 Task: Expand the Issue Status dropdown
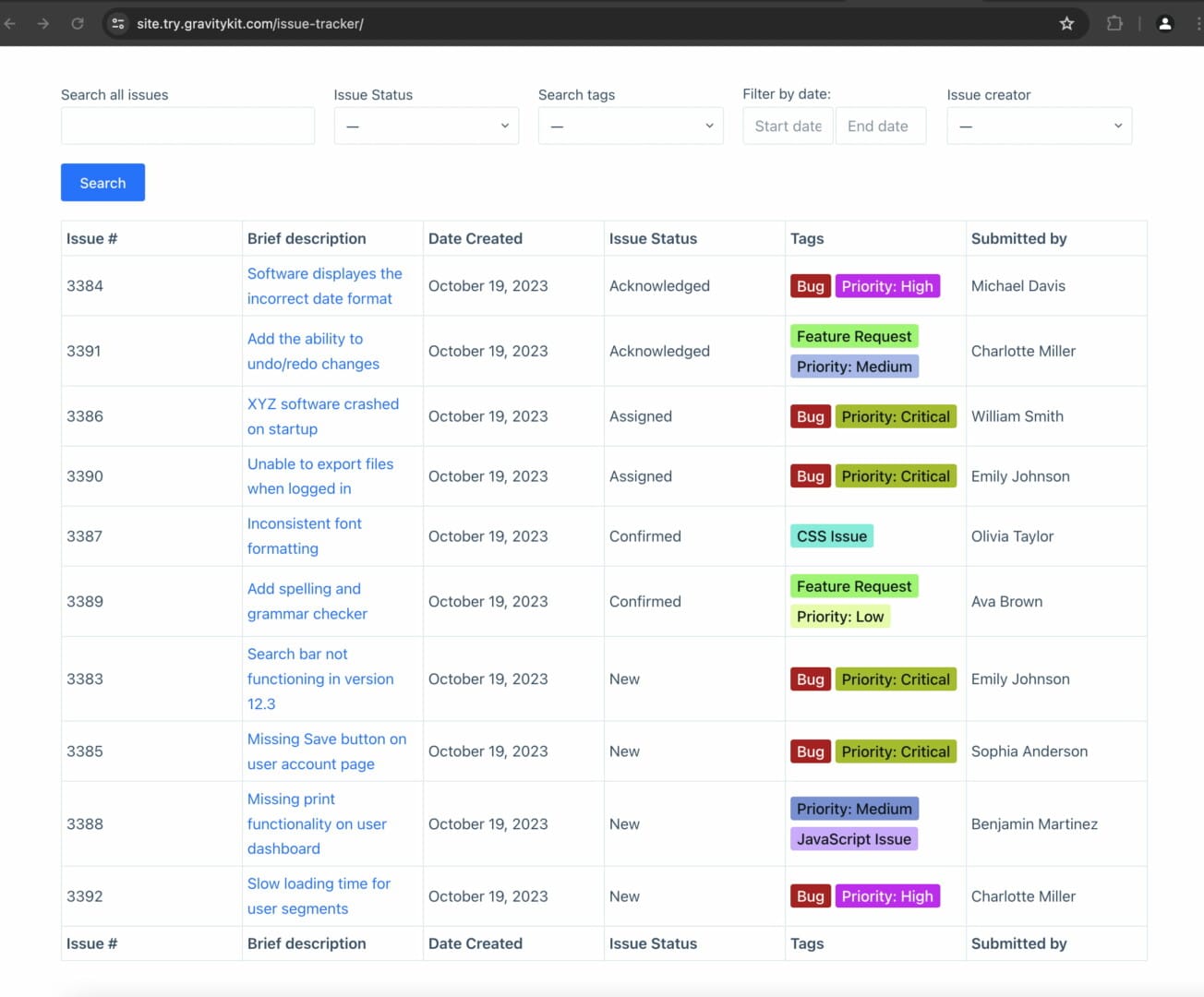point(426,126)
